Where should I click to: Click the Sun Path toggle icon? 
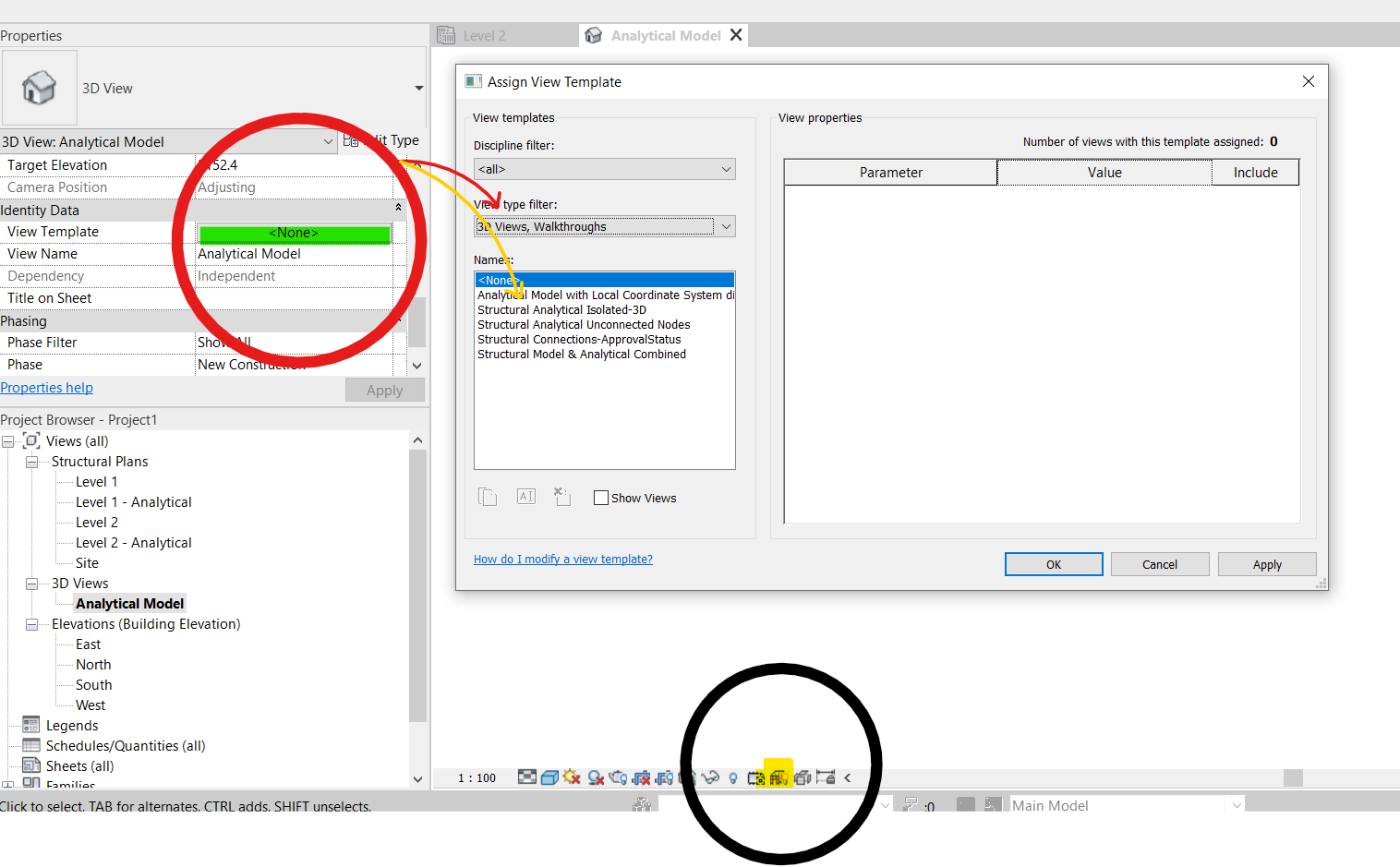click(571, 777)
